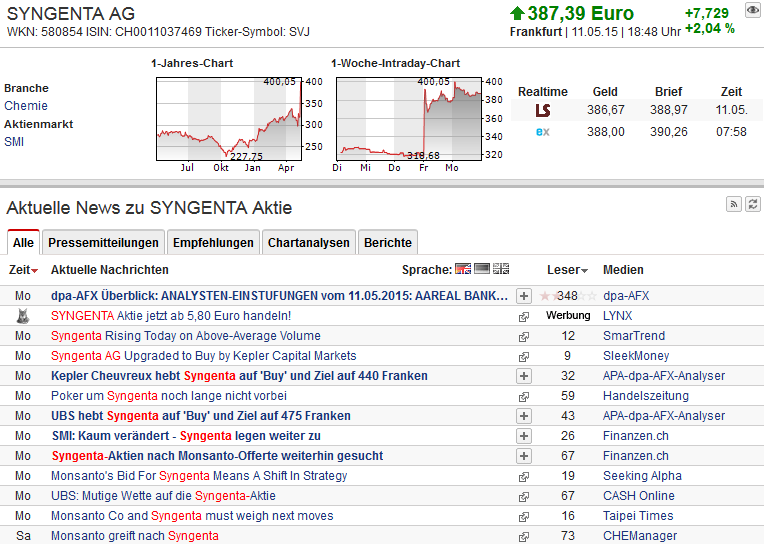Viewport: 764px width, 544px height.
Task: Open the Chartanalysen tab
Action: tap(309, 242)
